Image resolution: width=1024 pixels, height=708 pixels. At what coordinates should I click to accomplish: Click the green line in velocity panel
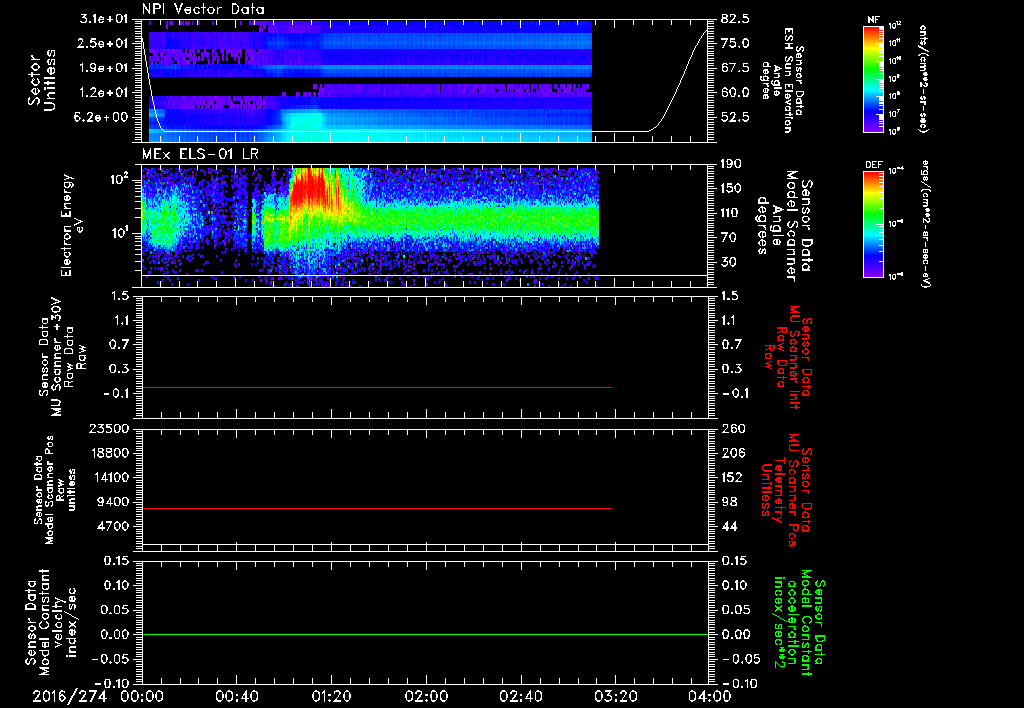click(425, 634)
